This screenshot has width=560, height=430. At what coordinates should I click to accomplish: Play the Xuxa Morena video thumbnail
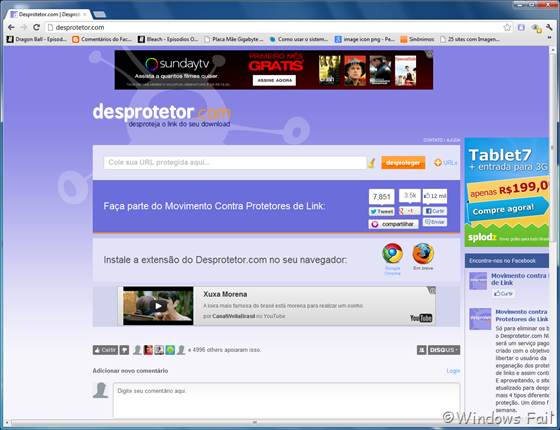158,306
